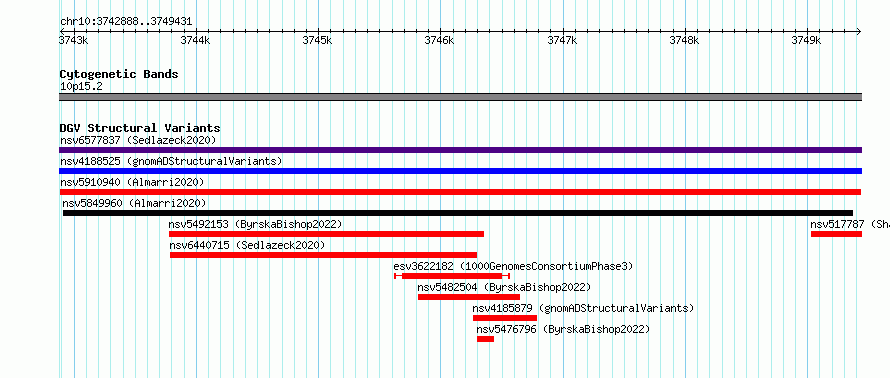Click the nsv6577837 (Sedlazeck2020) label
This screenshot has width=890, height=378.
[138, 140]
